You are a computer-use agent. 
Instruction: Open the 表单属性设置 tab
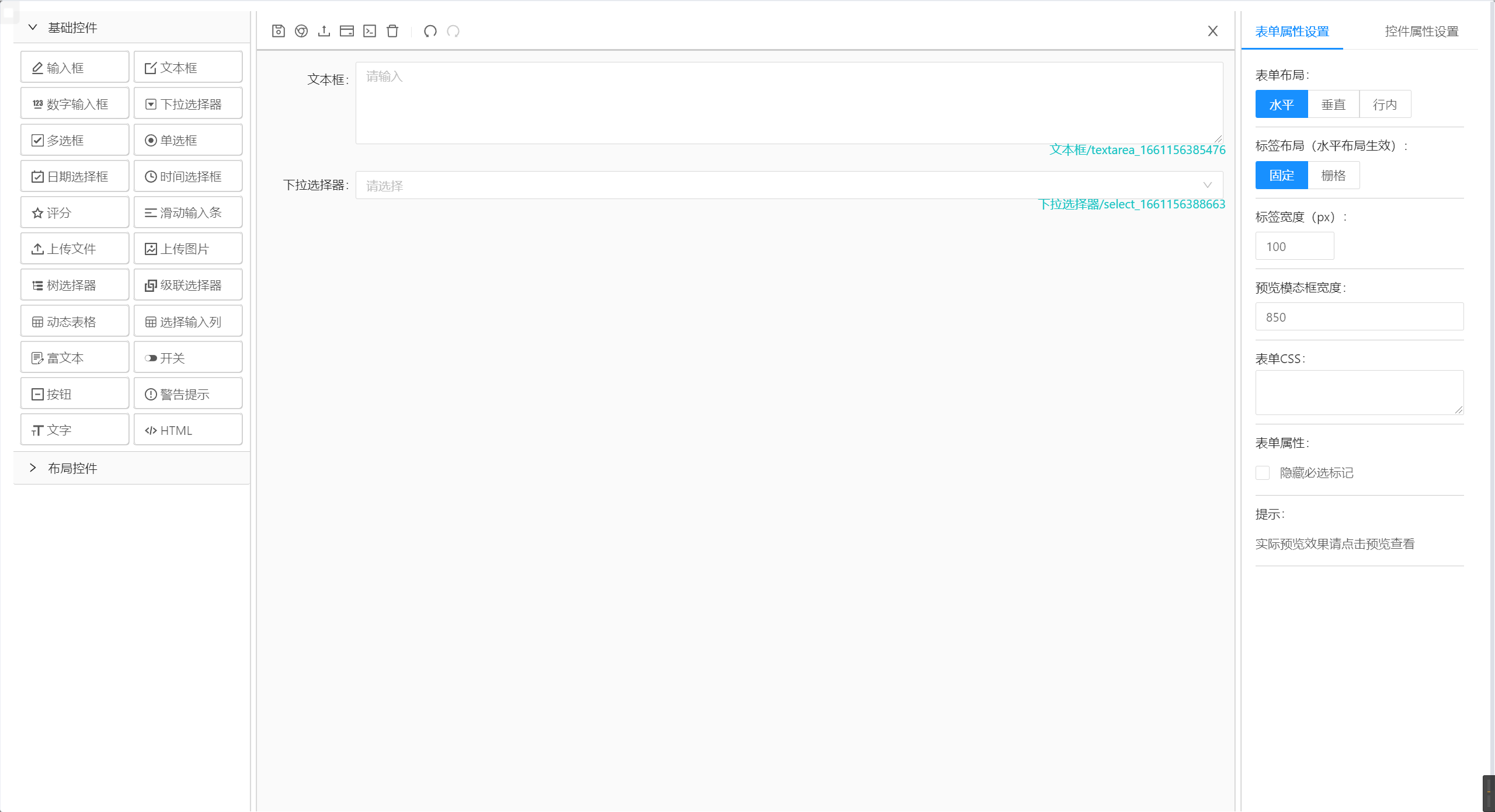point(1292,32)
